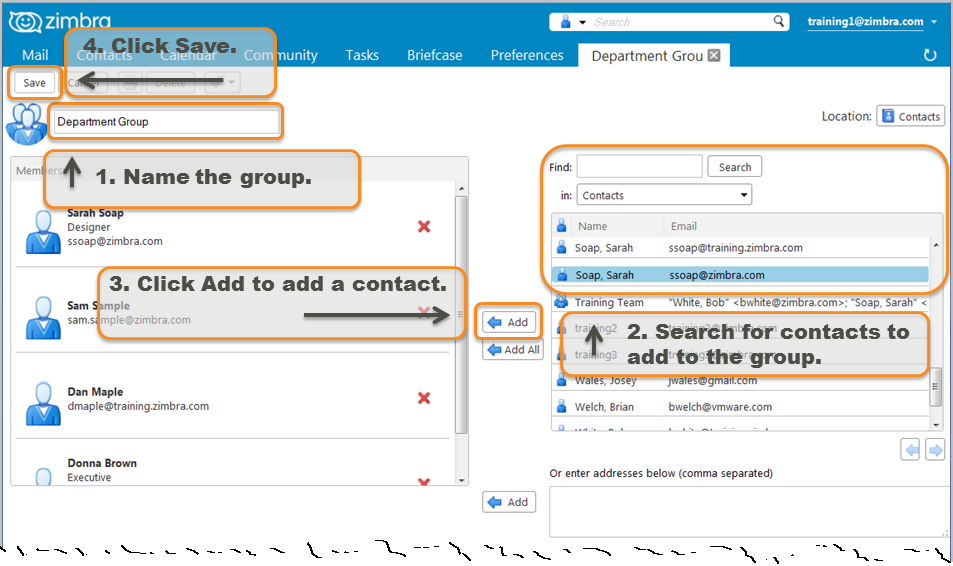This screenshot has height=566, width=953.
Task: Click the Search button next to Find
Action: coord(734,167)
